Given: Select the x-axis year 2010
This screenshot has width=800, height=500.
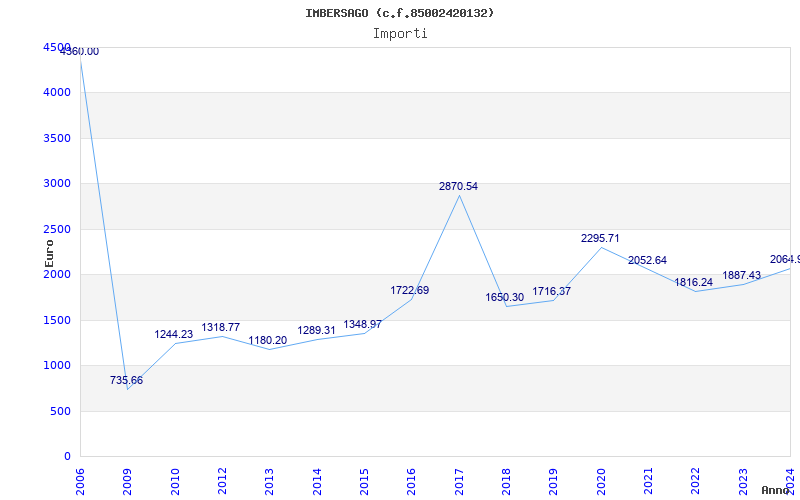Looking at the screenshot, I should 175,482.
